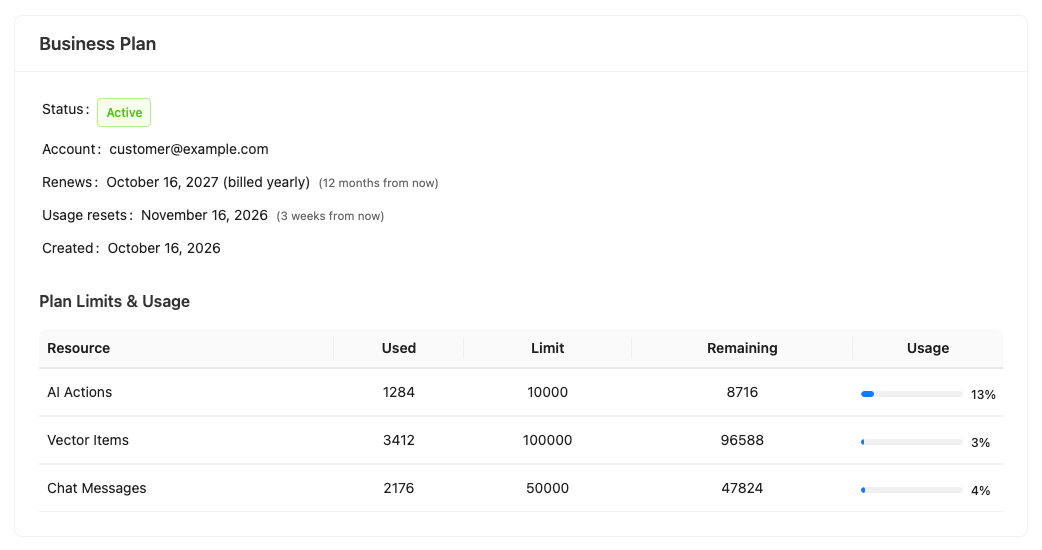1042x550 pixels.
Task: Click renewal date October 16, 2027
Action: [x=162, y=182]
